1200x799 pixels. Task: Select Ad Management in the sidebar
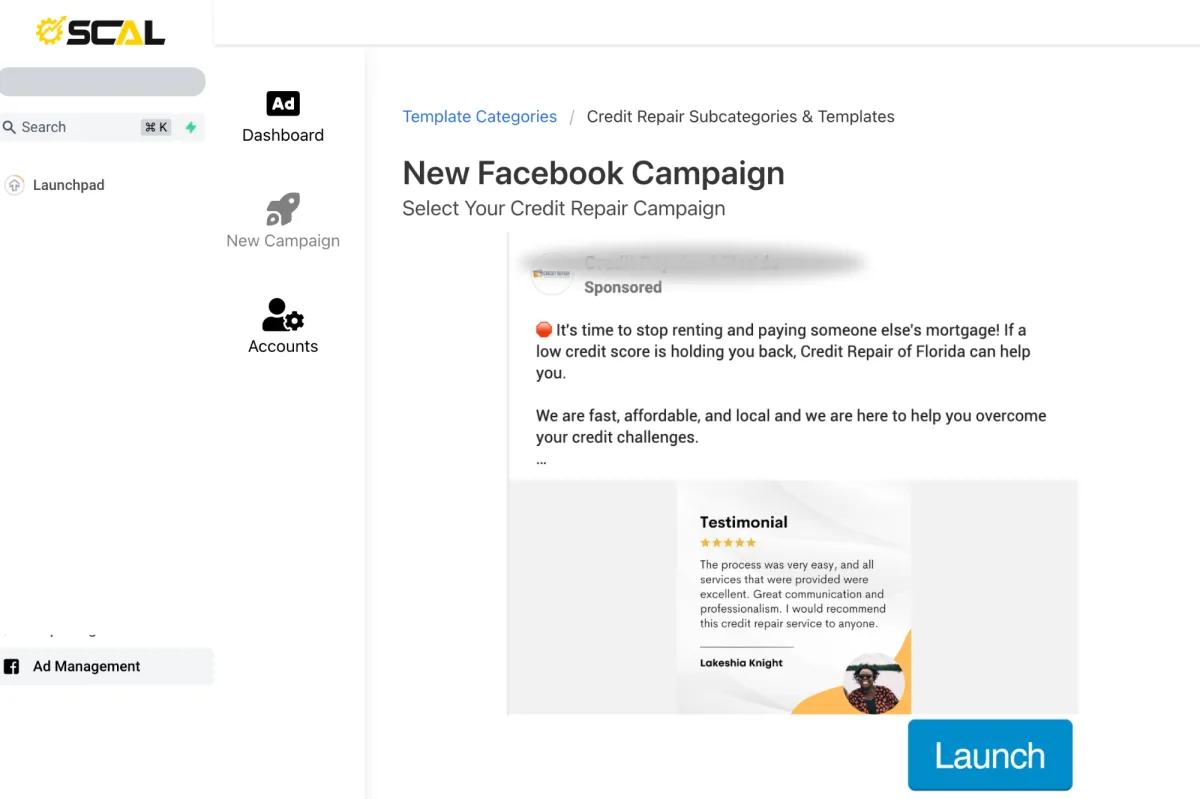pyautogui.click(x=86, y=666)
